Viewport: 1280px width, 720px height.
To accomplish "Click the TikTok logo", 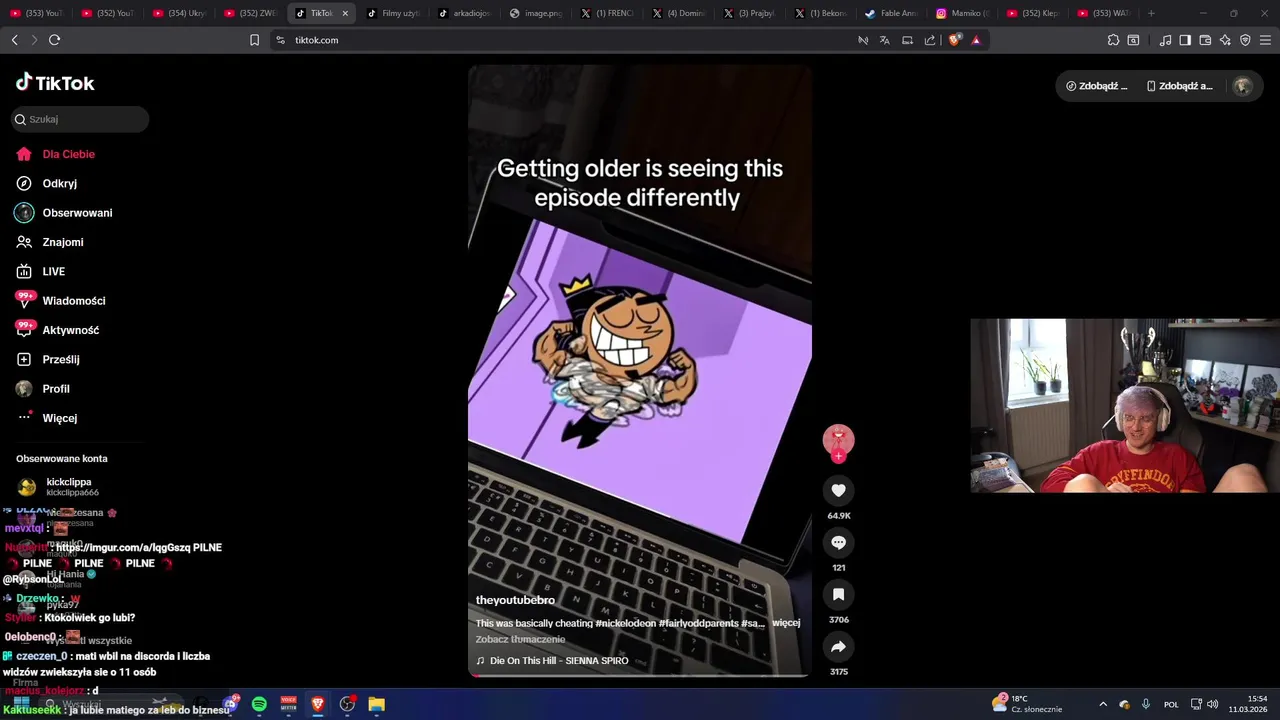I will 55,83.
